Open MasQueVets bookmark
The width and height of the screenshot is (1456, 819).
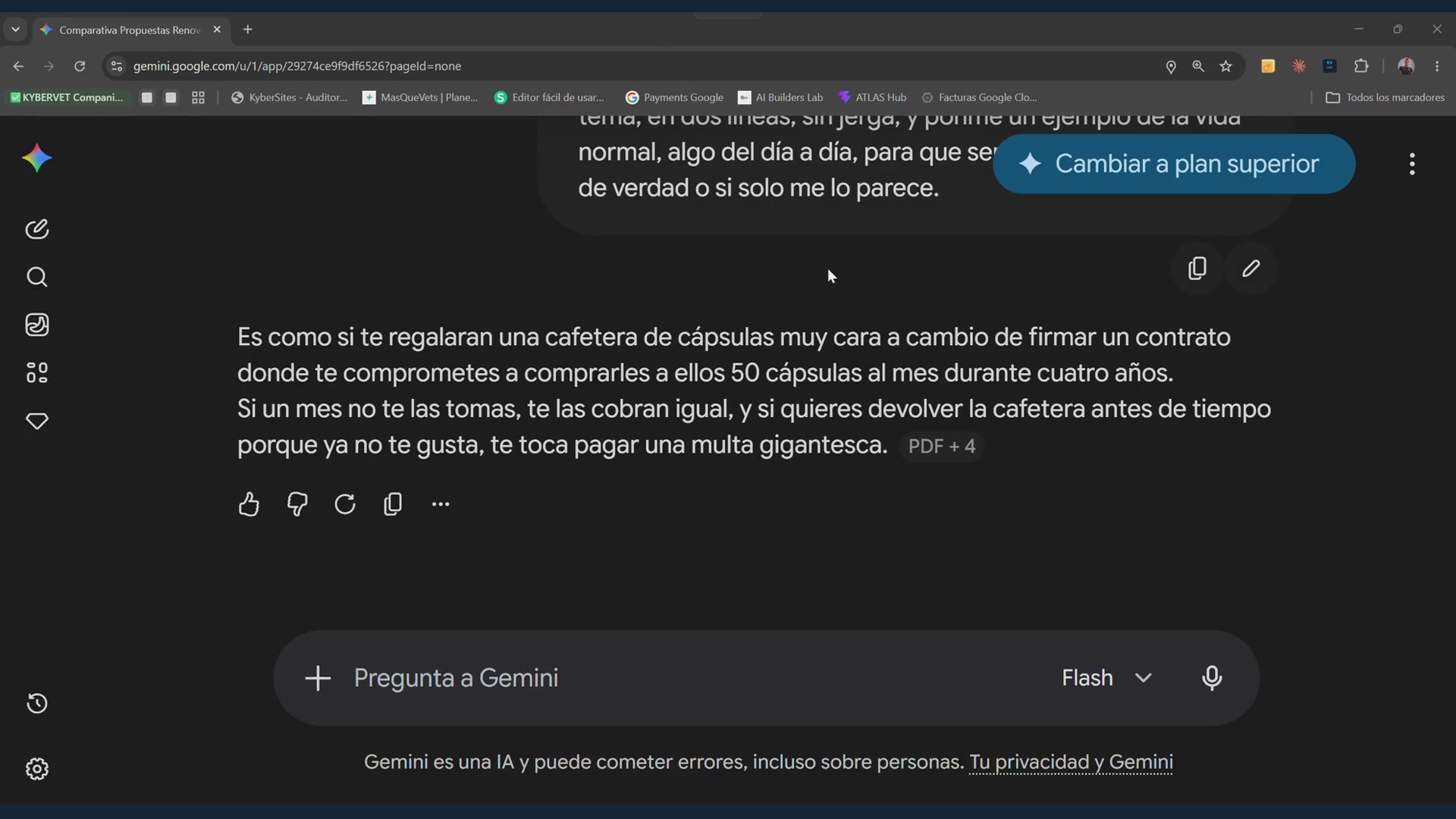[x=420, y=97]
